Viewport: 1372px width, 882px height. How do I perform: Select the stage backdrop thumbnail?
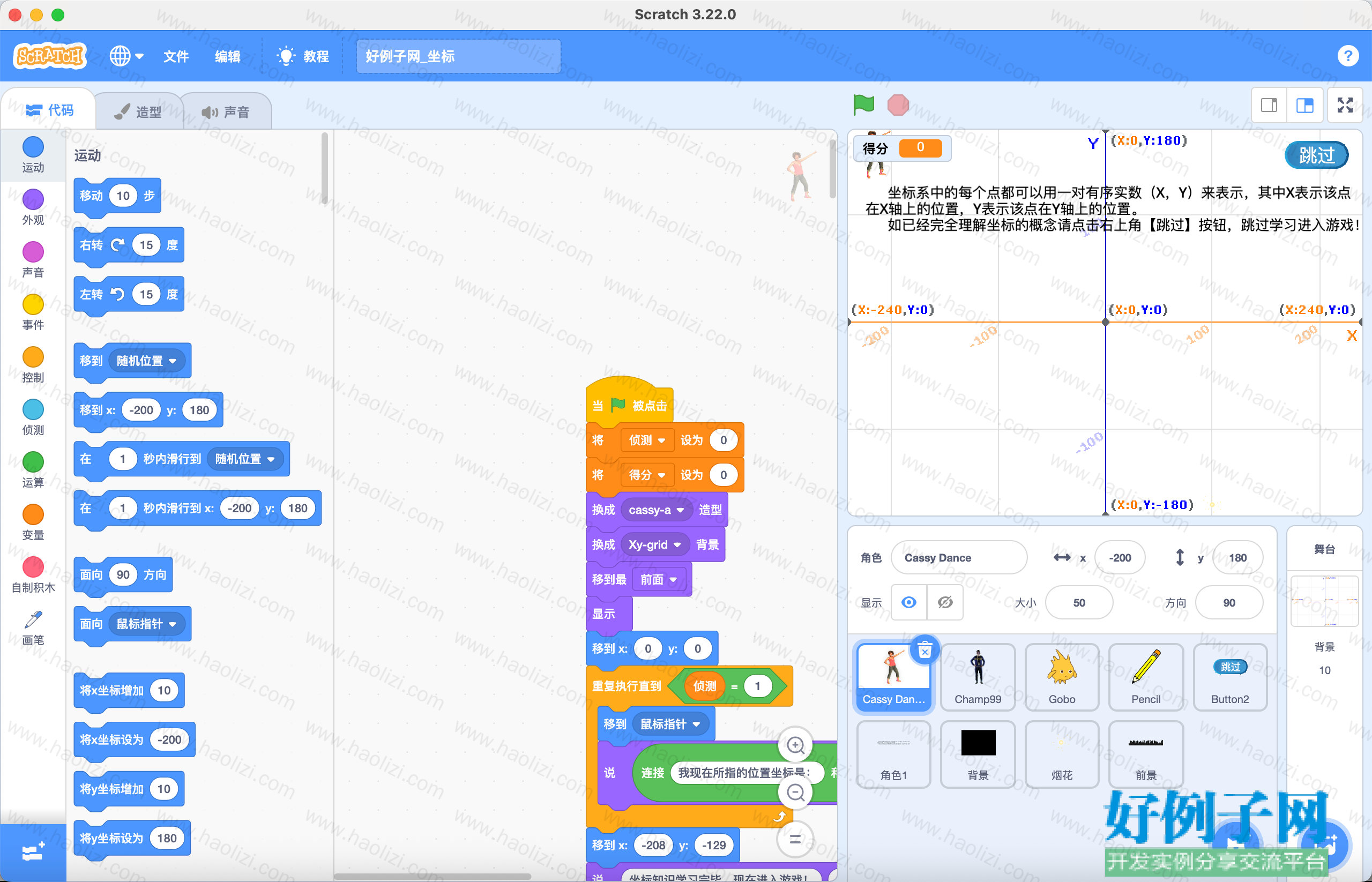1324,601
